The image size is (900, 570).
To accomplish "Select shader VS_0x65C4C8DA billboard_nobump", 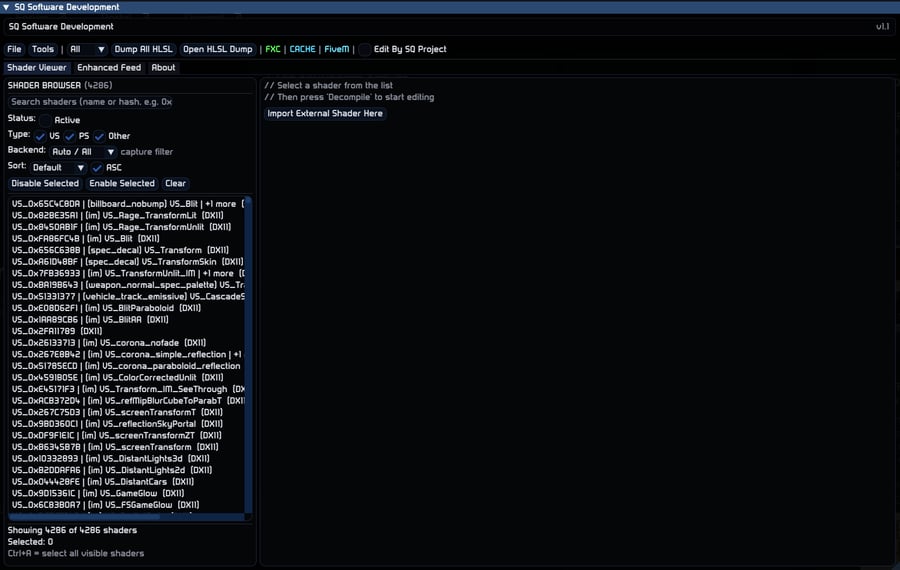I will click(x=127, y=204).
